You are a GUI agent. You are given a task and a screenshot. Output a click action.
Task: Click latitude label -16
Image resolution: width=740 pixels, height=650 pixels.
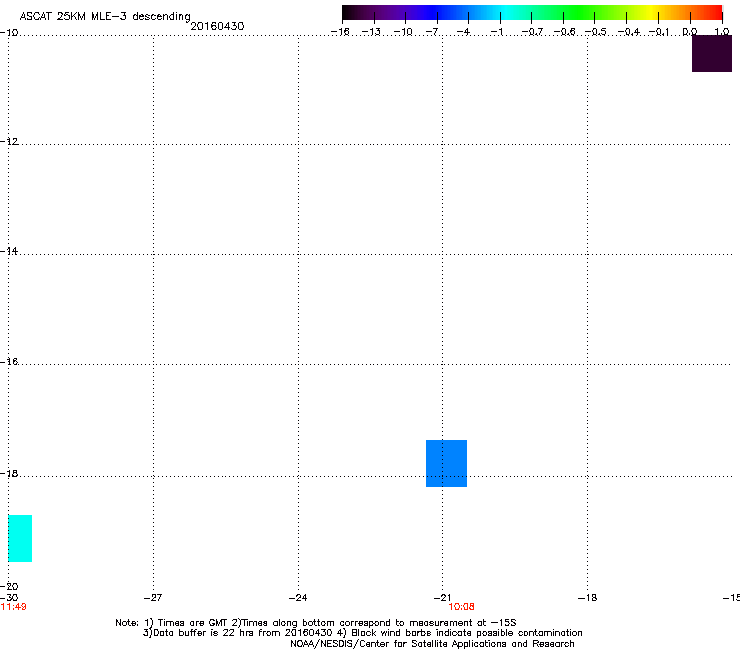click(x=9, y=362)
